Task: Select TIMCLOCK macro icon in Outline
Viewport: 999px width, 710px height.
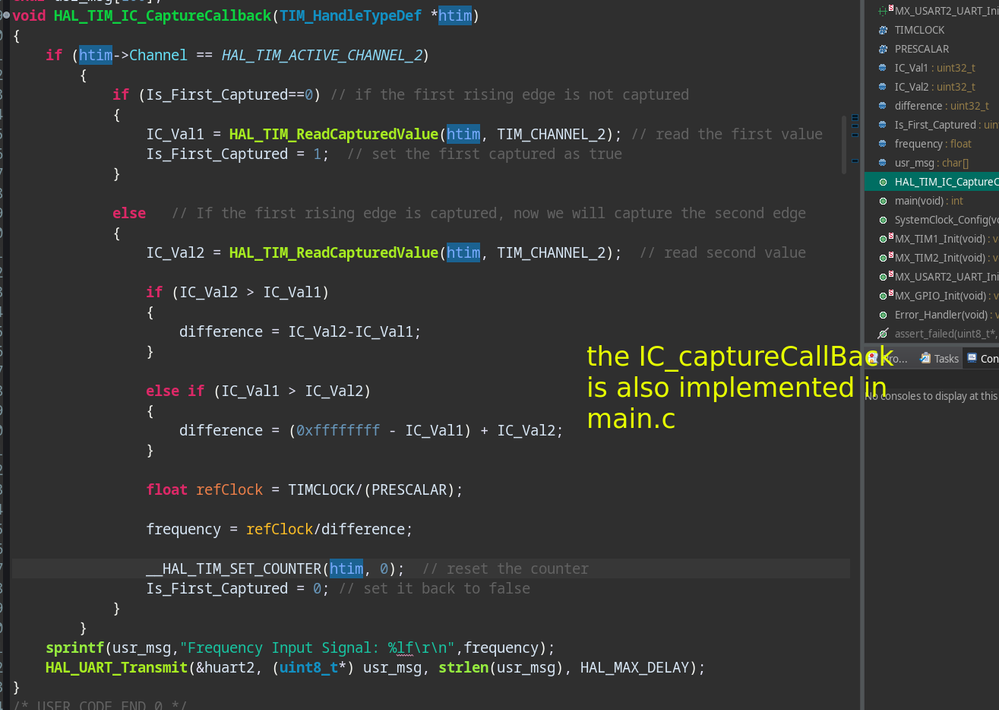Action: (x=883, y=30)
